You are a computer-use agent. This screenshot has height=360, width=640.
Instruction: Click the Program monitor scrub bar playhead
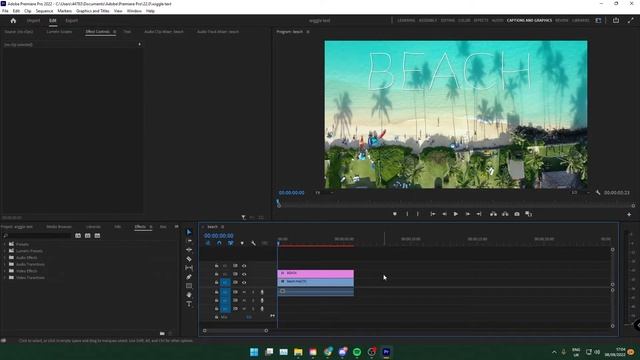279,203
